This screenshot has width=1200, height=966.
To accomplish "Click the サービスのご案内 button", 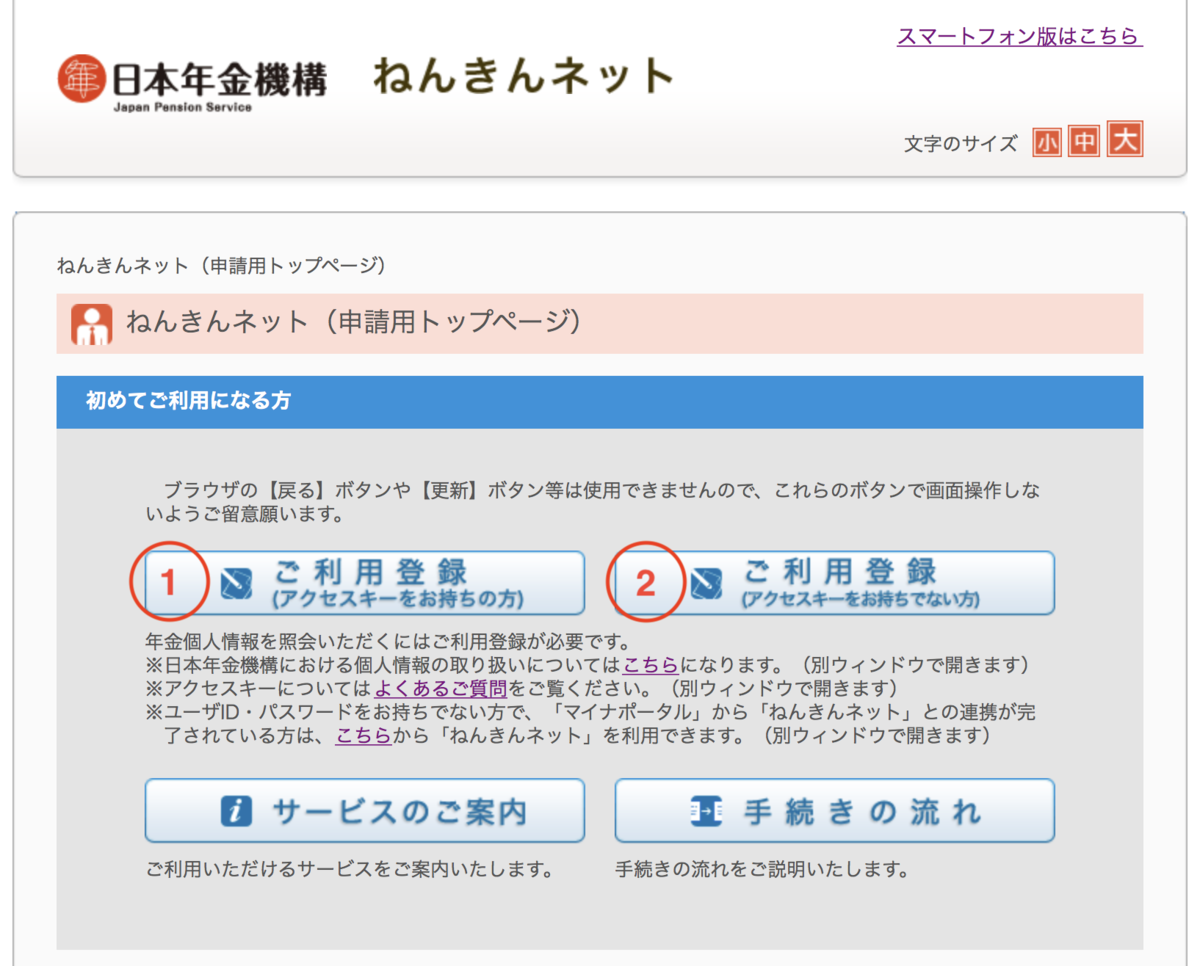I will (x=365, y=811).
